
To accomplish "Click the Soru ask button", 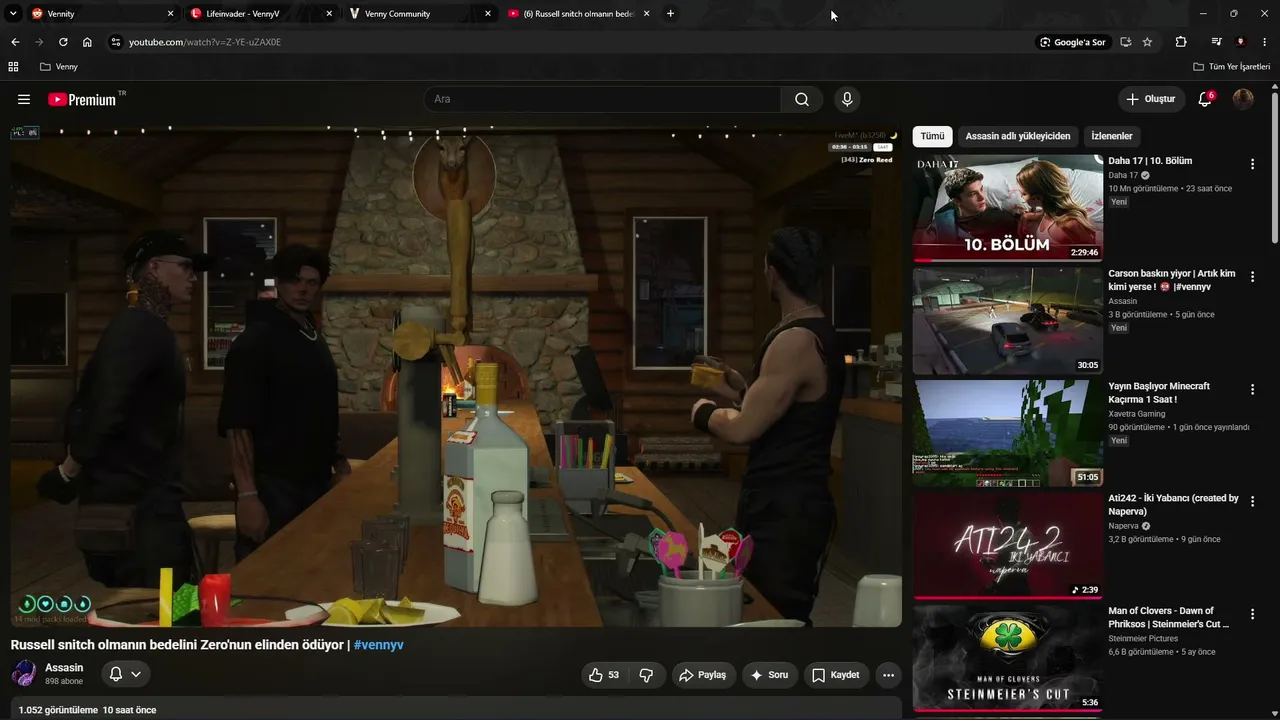I will click(770, 675).
